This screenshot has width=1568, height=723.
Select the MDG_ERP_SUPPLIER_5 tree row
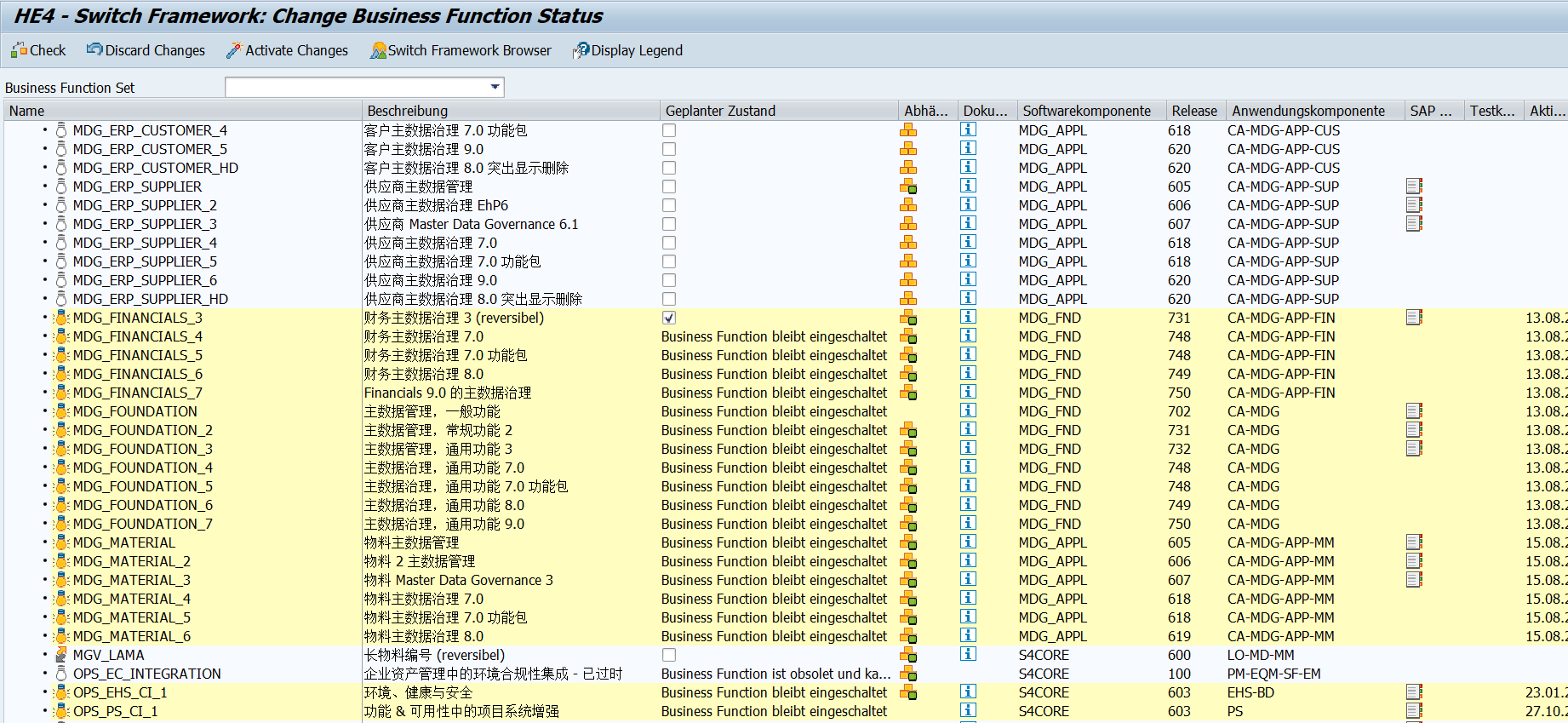(x=145, y=261)
